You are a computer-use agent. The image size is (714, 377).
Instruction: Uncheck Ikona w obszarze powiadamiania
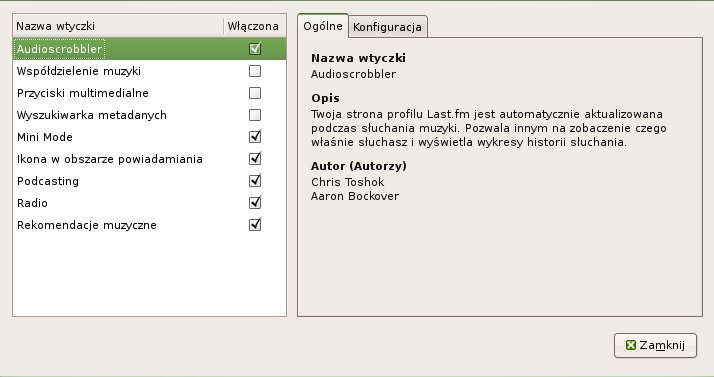coord(255,158)
